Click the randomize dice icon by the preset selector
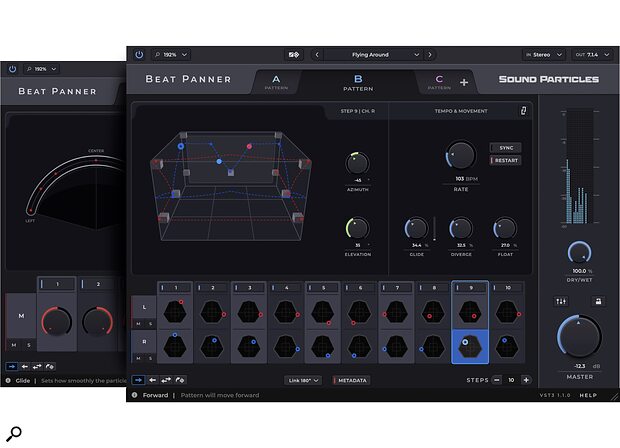Viewport: 620px width, 448px height. tap(294, 55)
